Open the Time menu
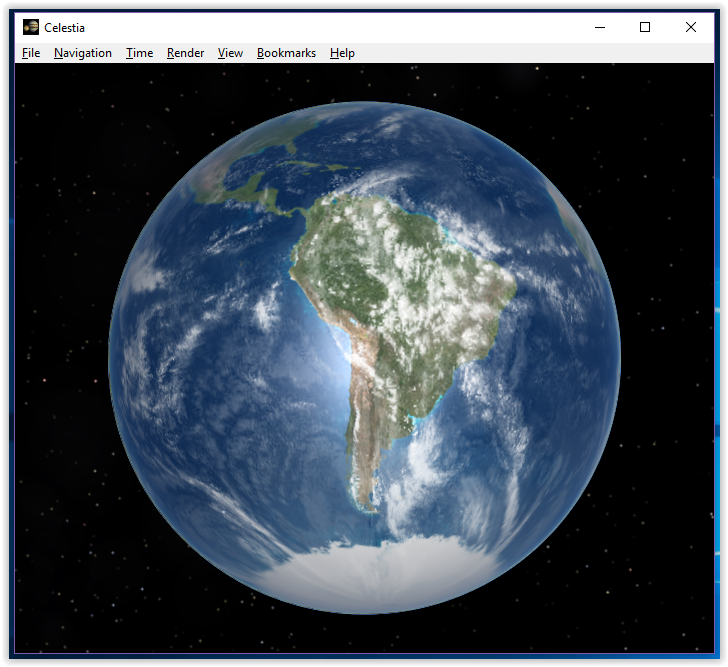The width and height of the screenshot is (728, 667). tap(139, 53)
